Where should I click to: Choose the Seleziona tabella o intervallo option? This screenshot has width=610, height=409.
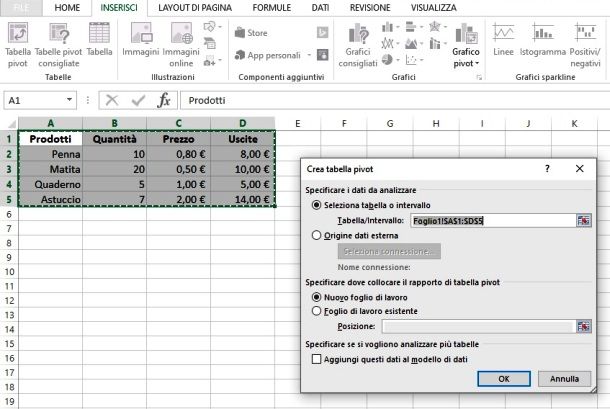coord(317,204)
